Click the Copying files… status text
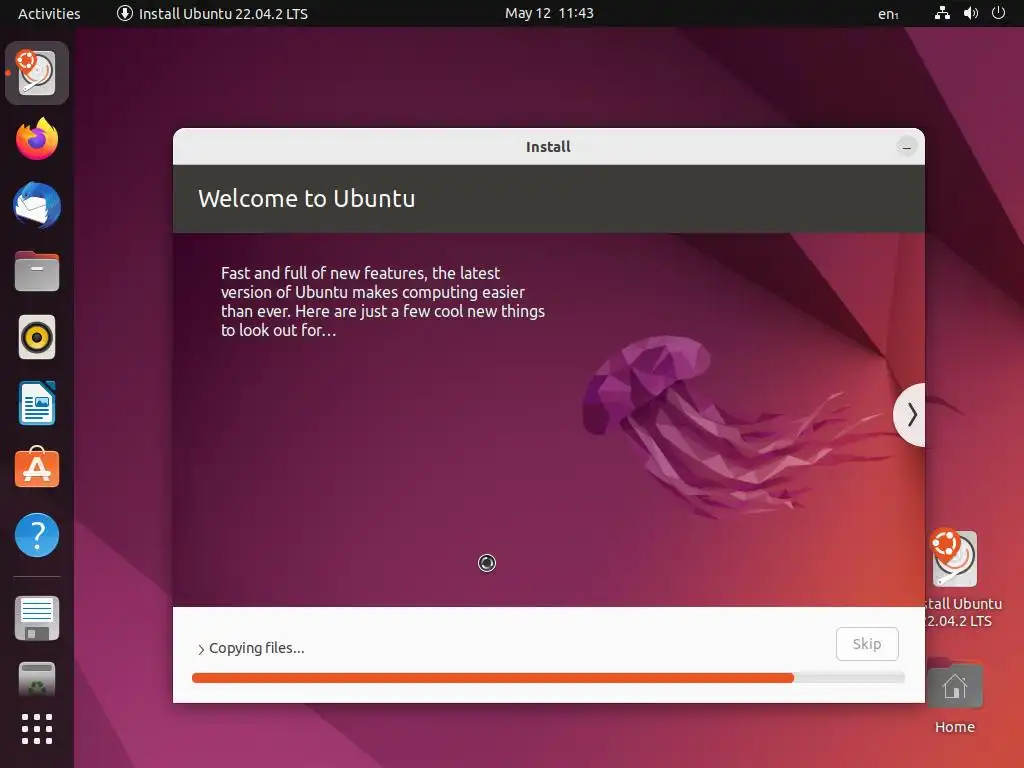The height and width of the screenshot is (768, 1024). 257,648
